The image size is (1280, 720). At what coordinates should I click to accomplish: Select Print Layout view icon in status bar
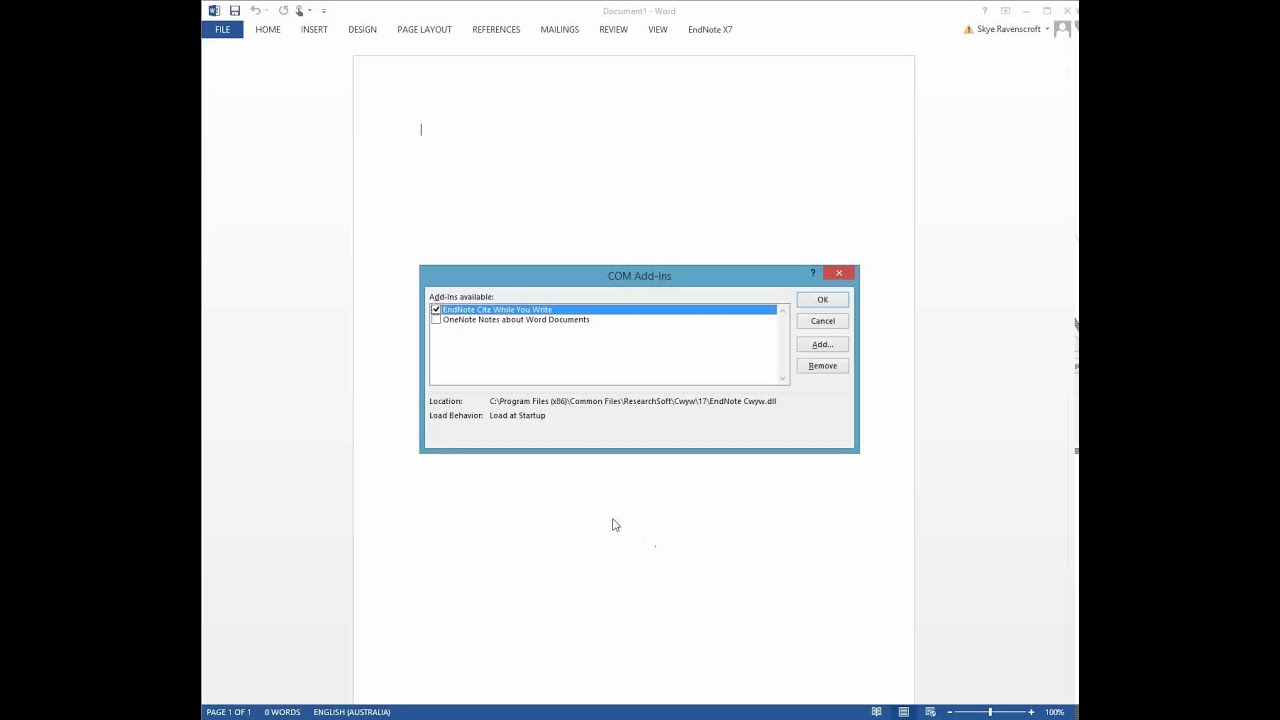[x=903, y=711]
